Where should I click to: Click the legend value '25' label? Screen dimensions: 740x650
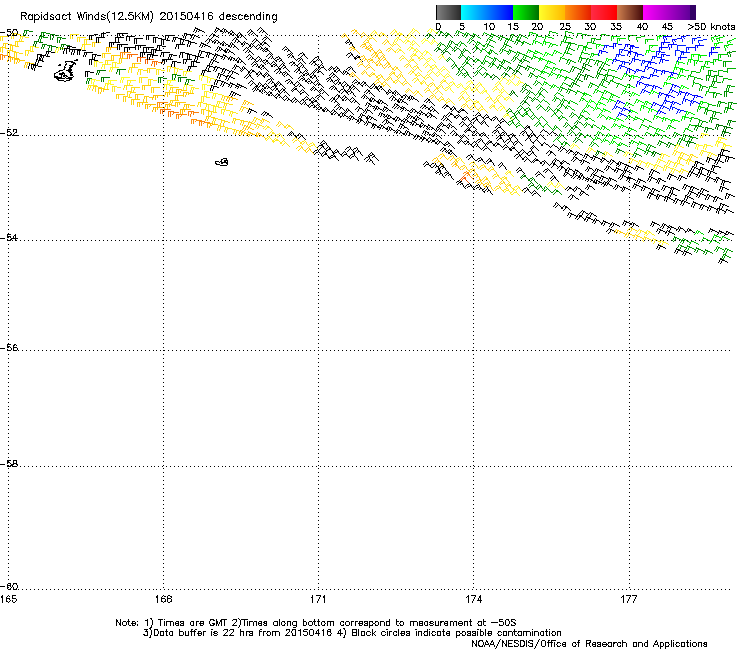[x=564, y=27]
